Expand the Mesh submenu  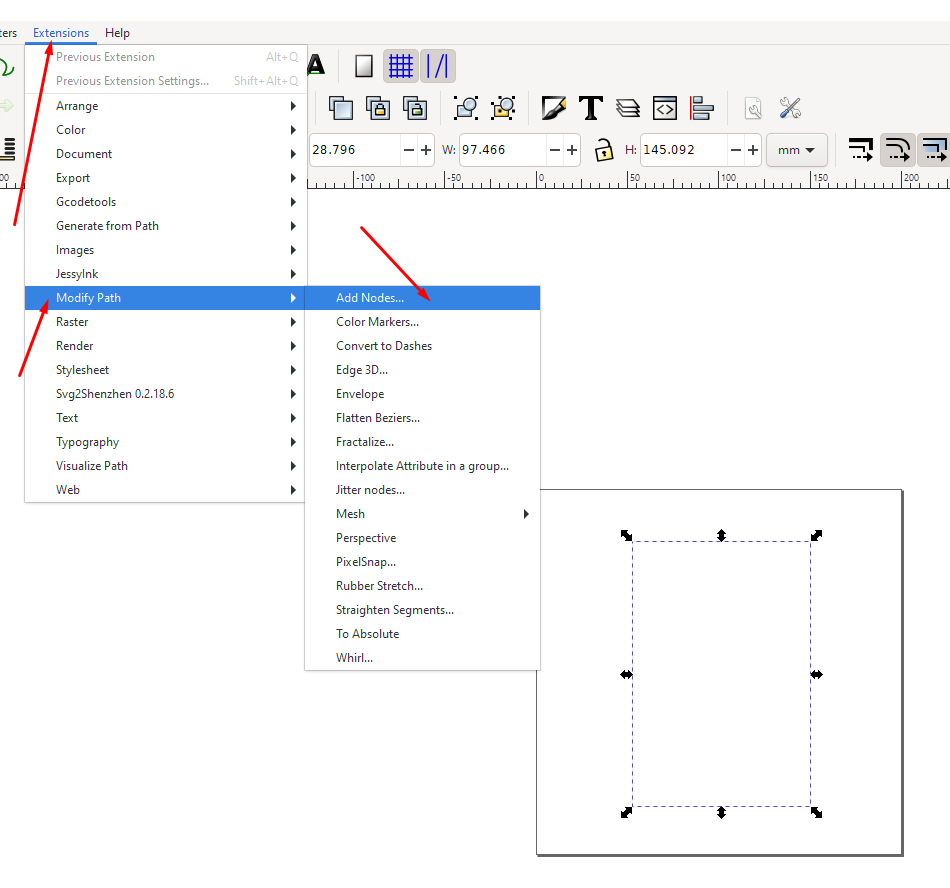point(422,514)
